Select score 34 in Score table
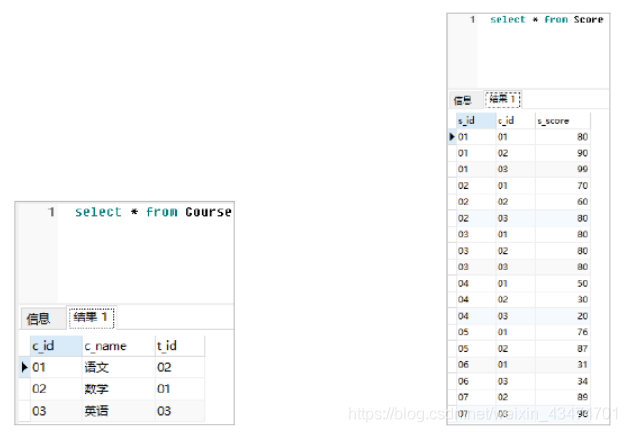The image size is (627, 432). click(x=563, y=381)
